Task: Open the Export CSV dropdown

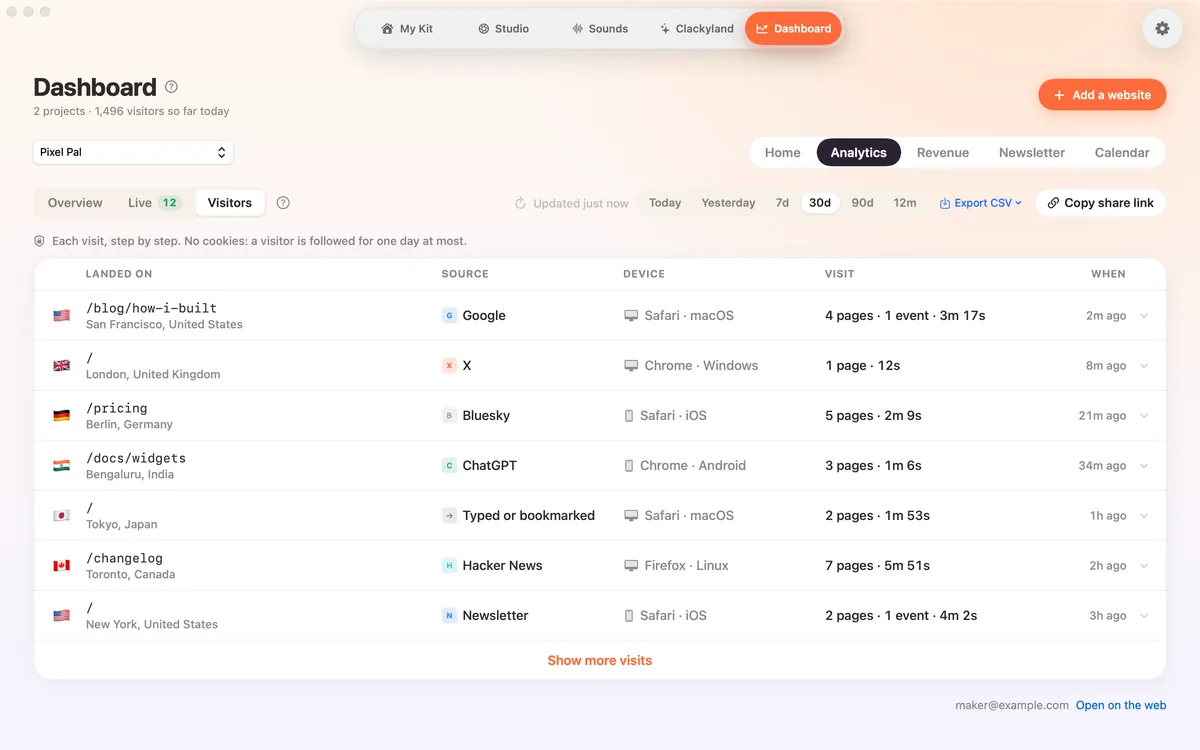Action: tap(981, 203)
